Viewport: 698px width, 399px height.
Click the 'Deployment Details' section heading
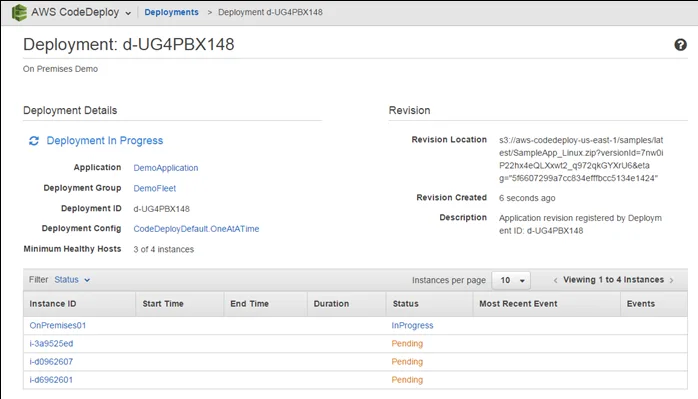[x=70, y=110]
